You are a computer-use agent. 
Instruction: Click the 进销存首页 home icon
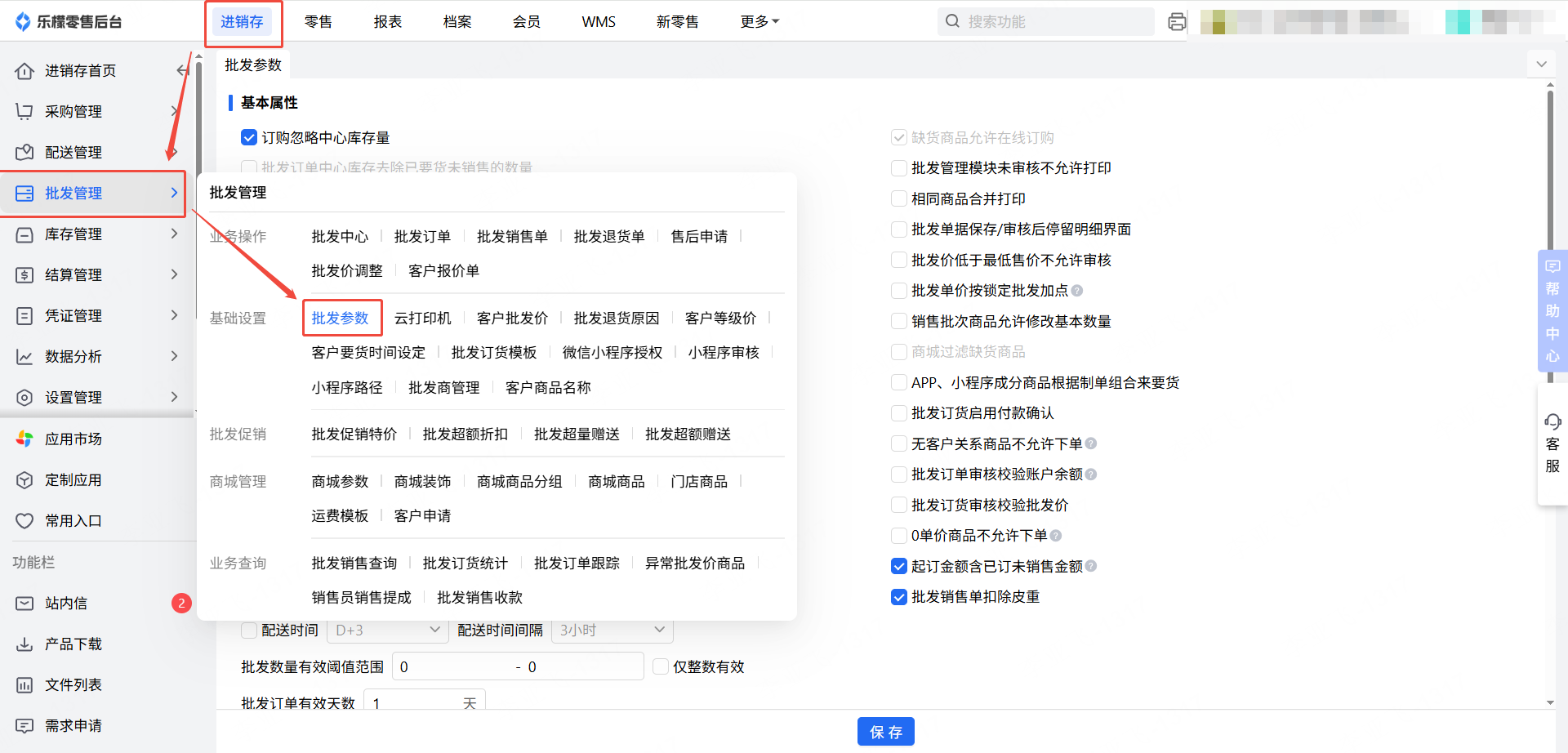click(24, 71)
